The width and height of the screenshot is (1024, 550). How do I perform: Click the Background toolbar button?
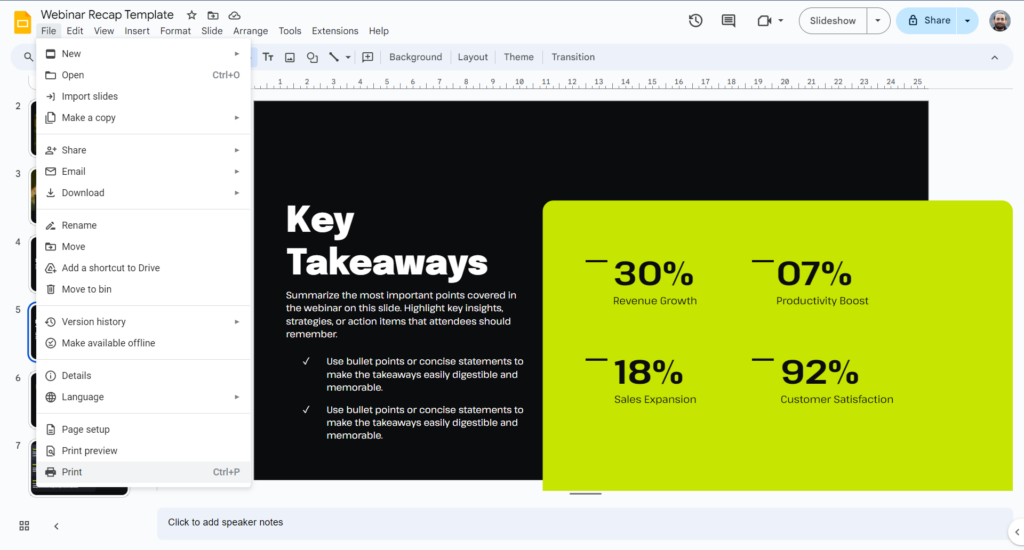(415, 57)
